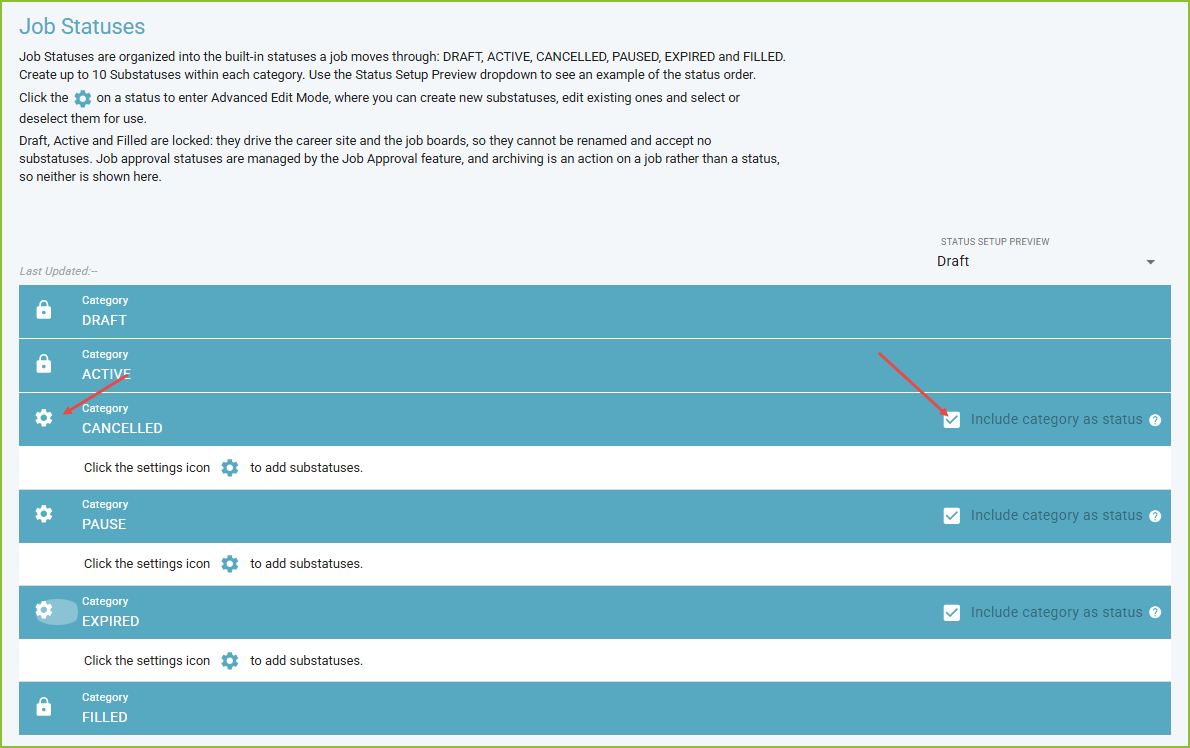Viewport: 1190px width, 748px height.
Task: Click gear icon in CANCELLED substatus hint
Action: tap(230, 468)
